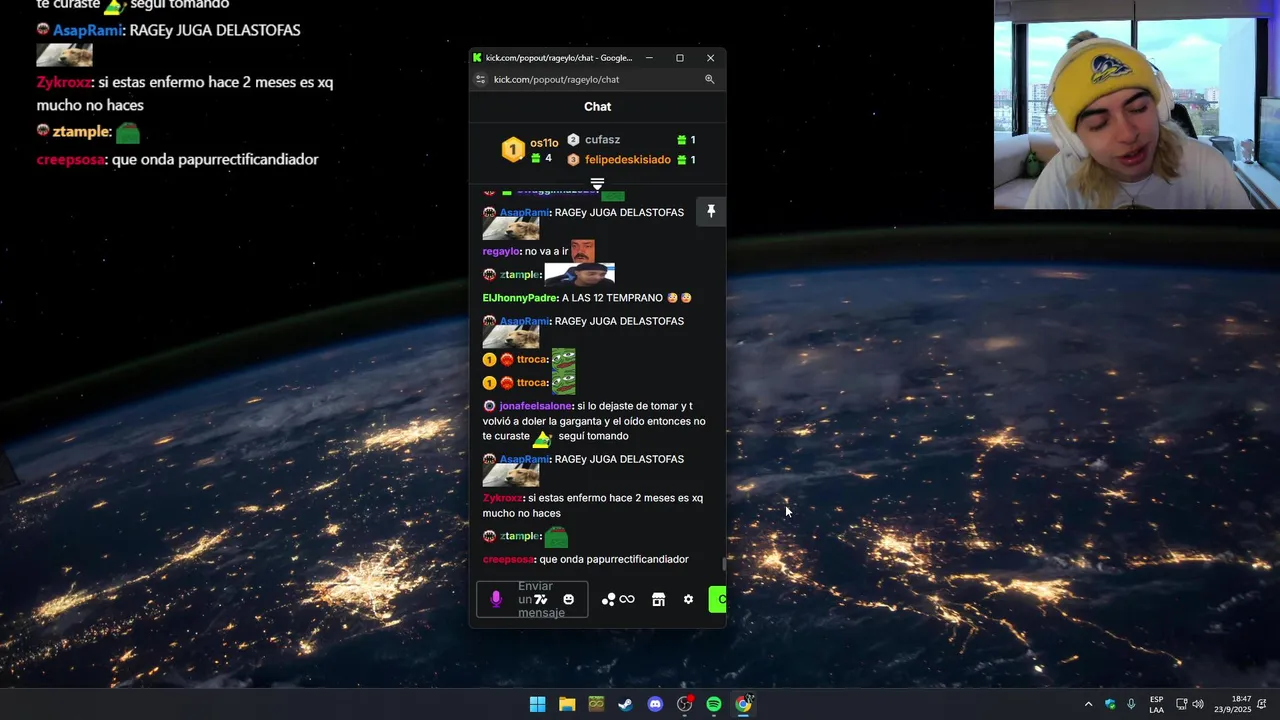Click the three-dots bubbles icon in chat bar
Viewport: 1280px width, 720px height.
(x=608, y=599)
